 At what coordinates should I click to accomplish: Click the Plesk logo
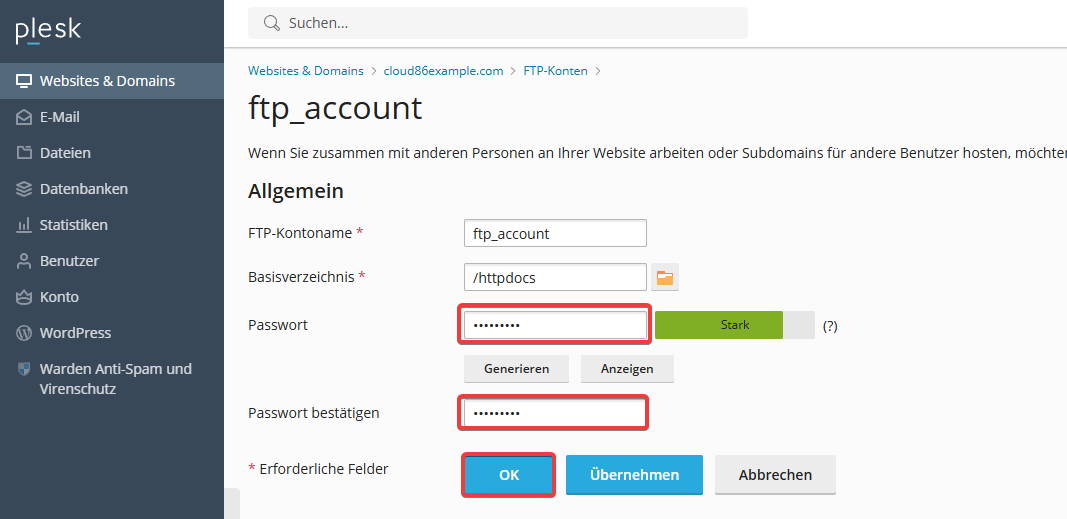tap(48, 31)
